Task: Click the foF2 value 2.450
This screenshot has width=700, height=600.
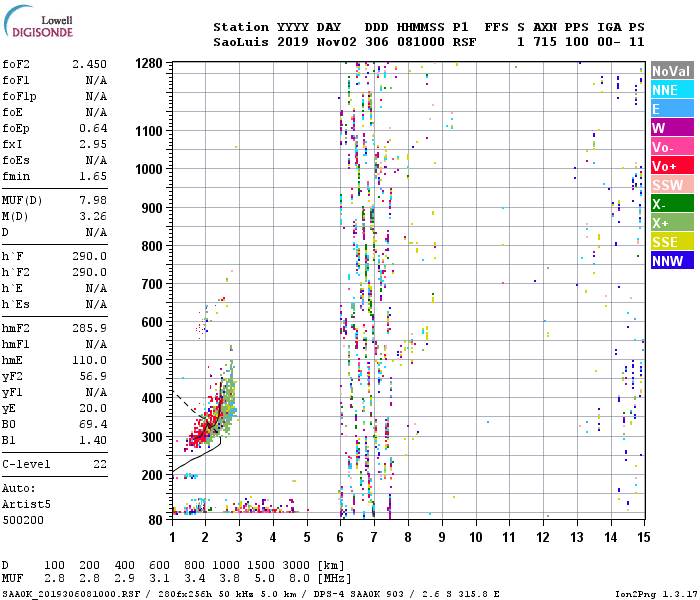Action: (x=89, y=64)
